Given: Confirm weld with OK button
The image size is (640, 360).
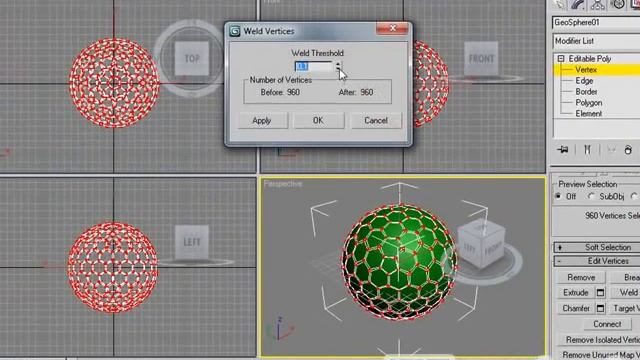Looking at the screenshot, I should coord(318,121).
